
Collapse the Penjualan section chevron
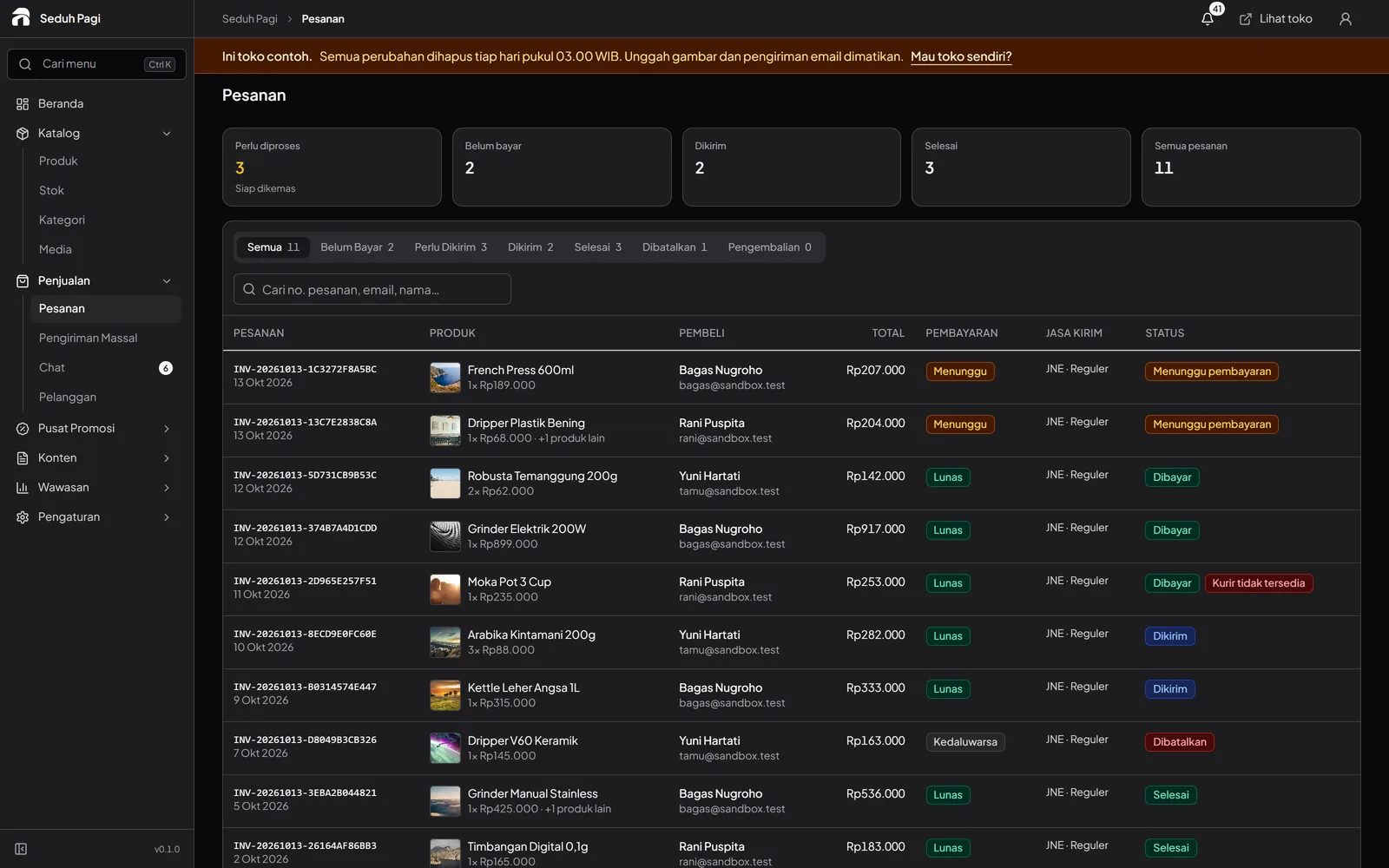[x=167, y=281]
